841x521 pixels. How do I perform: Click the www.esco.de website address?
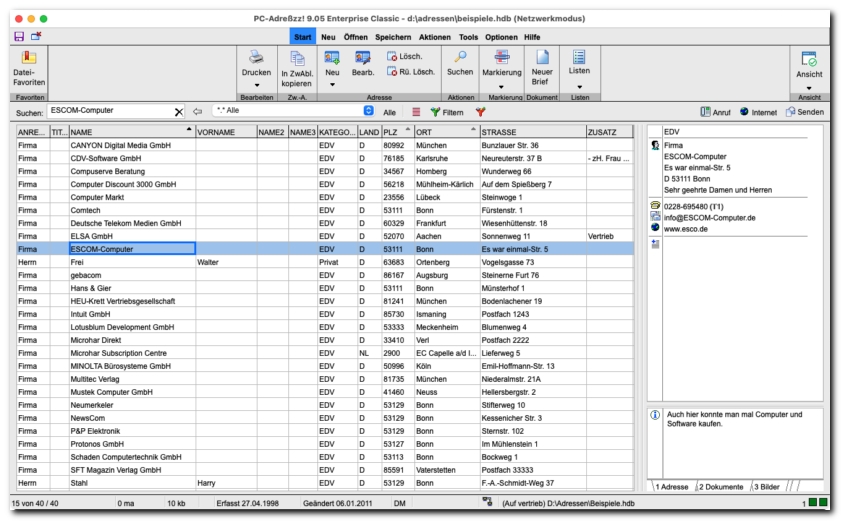pos(686,229)
